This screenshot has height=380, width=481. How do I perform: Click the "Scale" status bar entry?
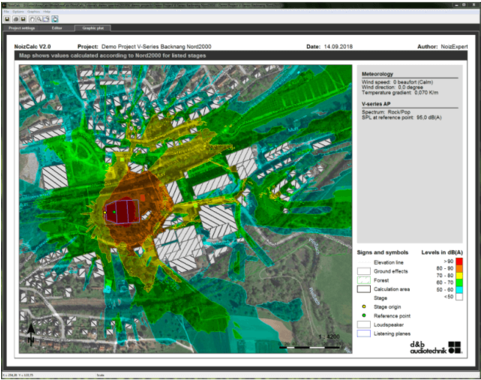(100, 375)
